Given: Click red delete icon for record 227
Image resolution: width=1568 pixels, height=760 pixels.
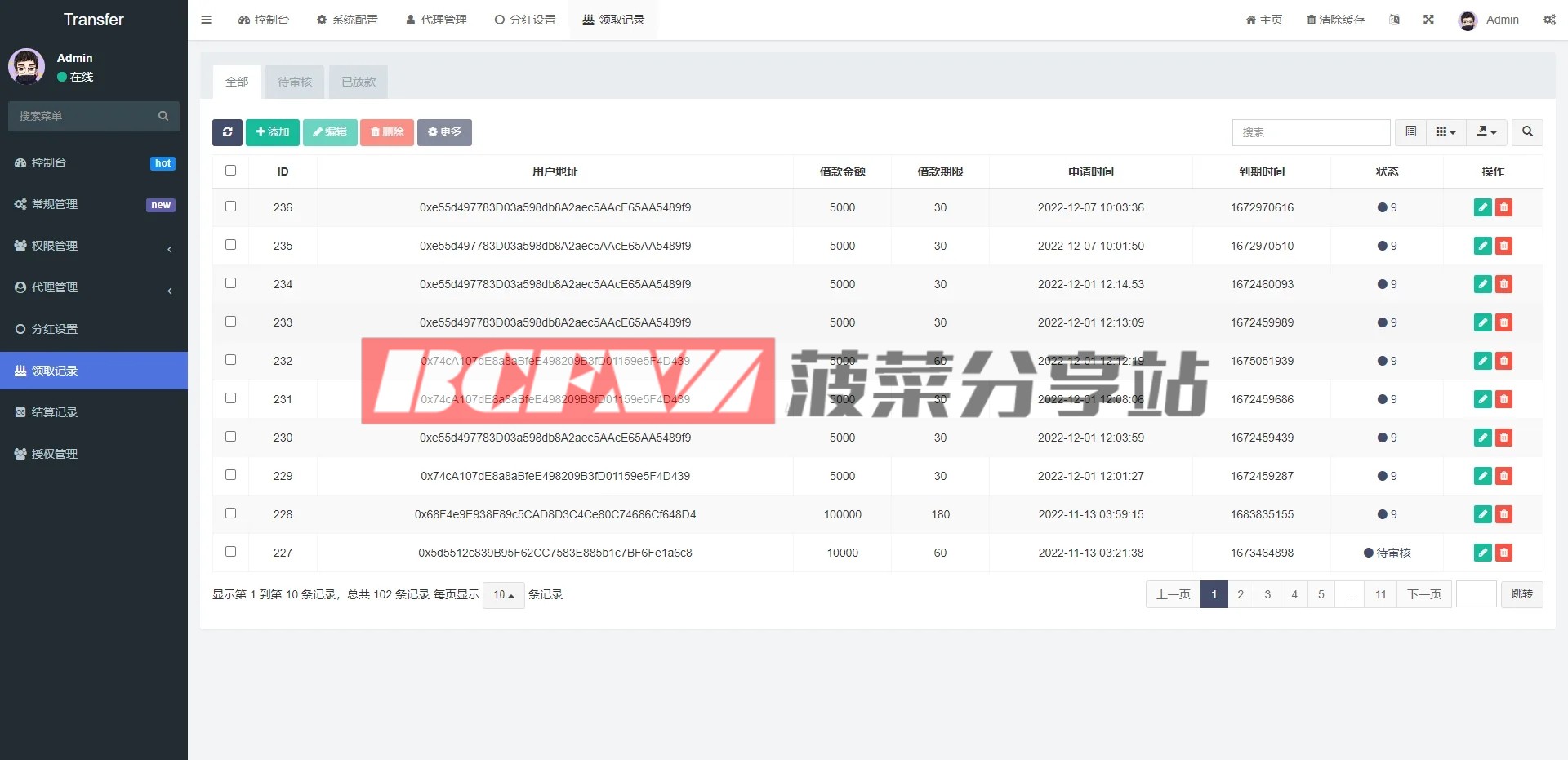Looking at the screenshot, I should (x=1503, y=553).
